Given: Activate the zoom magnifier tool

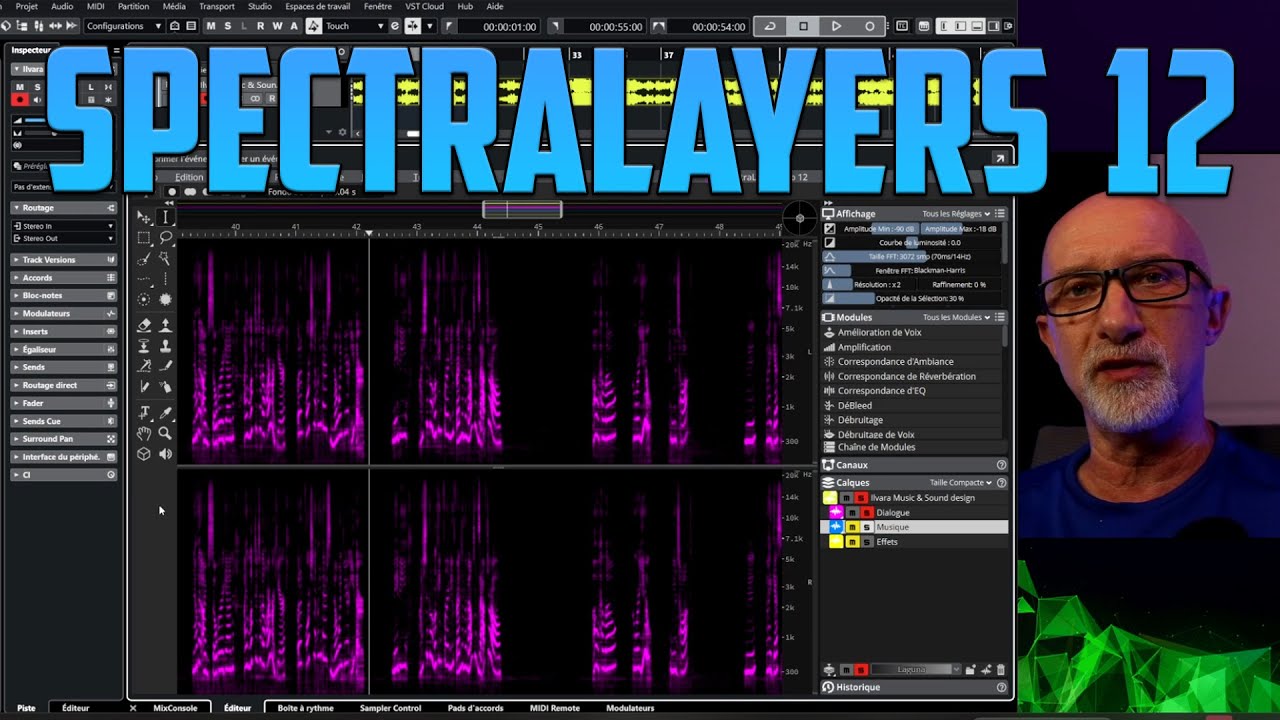Looking at the screenshot, I should pyautogui.click(x=166, y=433).
